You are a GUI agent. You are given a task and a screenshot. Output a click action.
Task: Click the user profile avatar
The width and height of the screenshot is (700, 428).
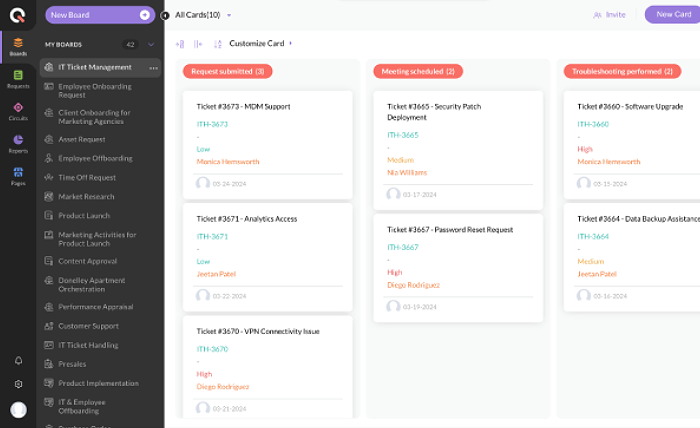point(18,410)
